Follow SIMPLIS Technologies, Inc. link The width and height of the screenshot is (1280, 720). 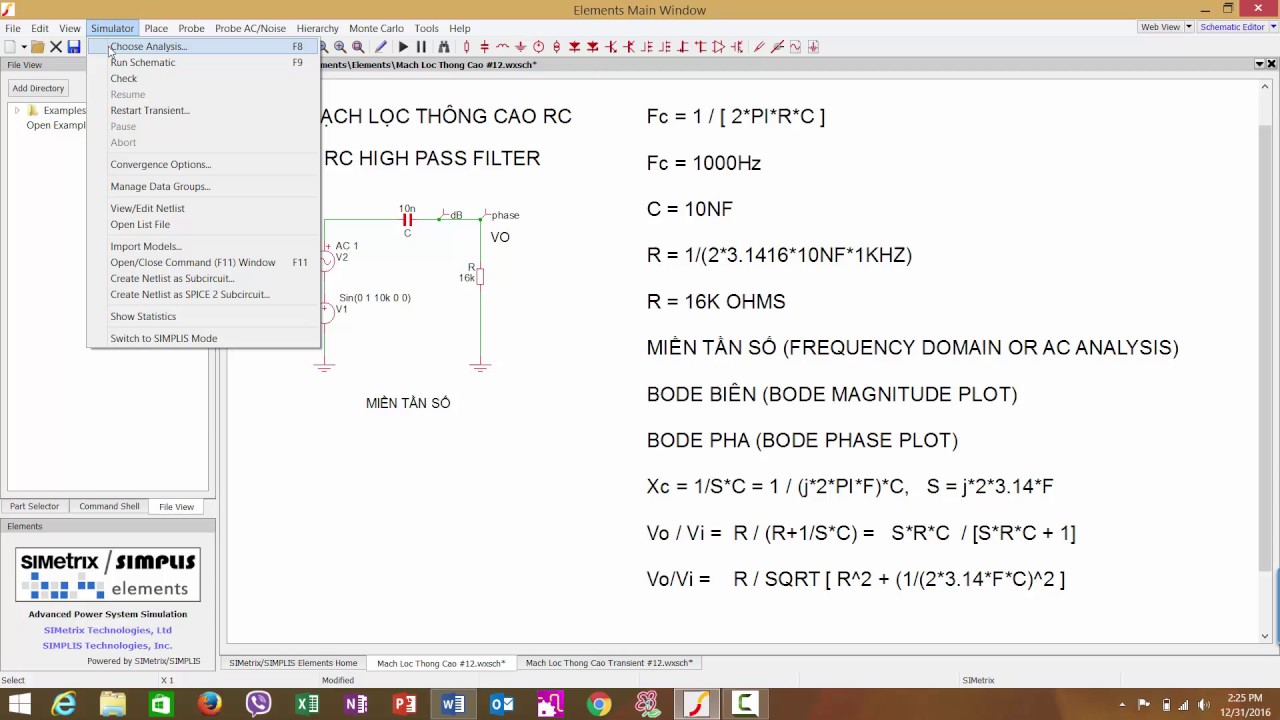click(x=108, y=645)
